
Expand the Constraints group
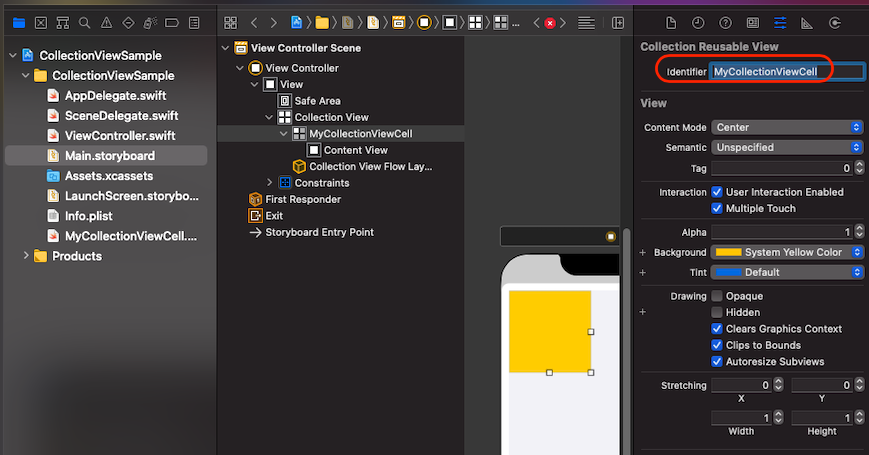coord(269,182)
